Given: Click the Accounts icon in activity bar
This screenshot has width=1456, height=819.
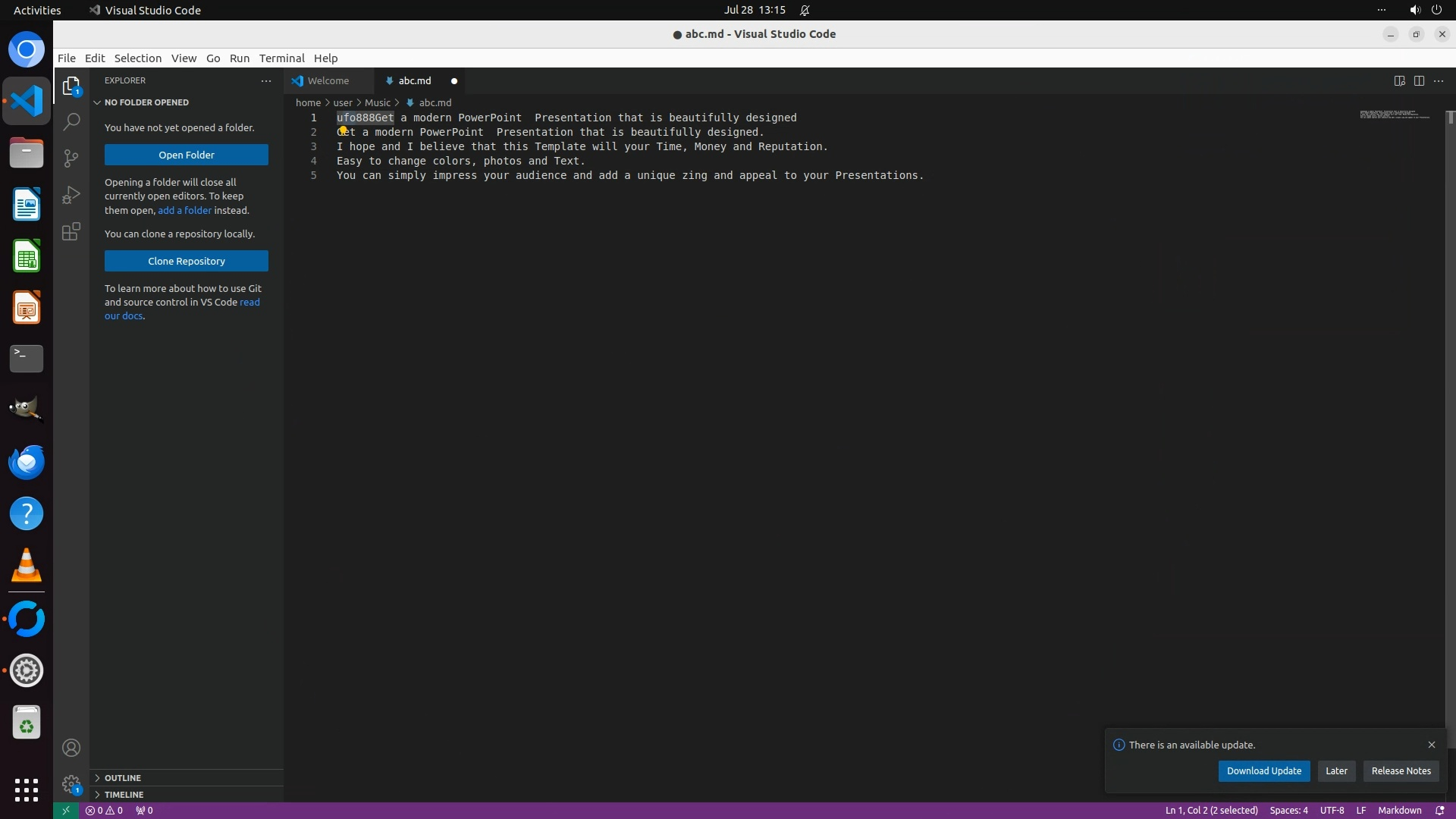Looking at the screenshot, I should [71, 748].
